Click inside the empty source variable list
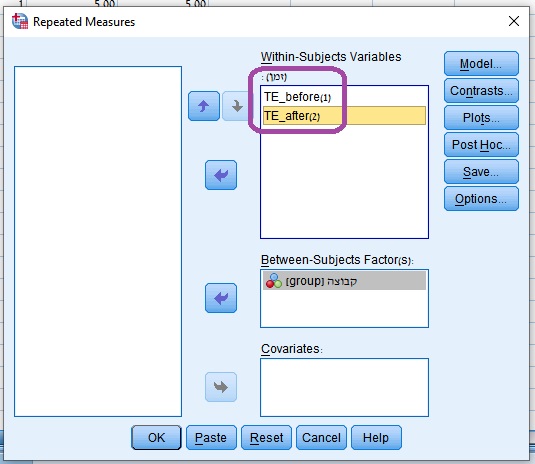Image resolution: width=535 pixels, height=464 pixels. (98, 241)
